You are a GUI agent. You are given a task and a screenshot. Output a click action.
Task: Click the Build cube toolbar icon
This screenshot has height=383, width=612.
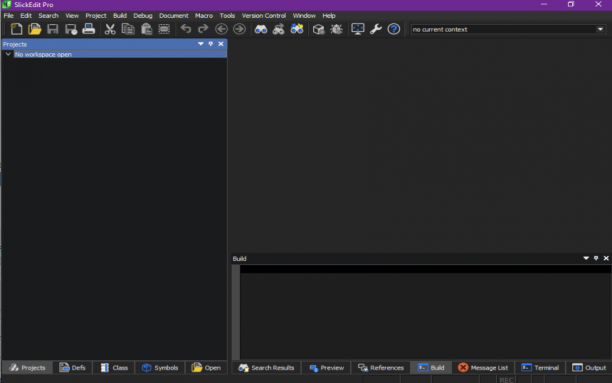tap(318, 29)
